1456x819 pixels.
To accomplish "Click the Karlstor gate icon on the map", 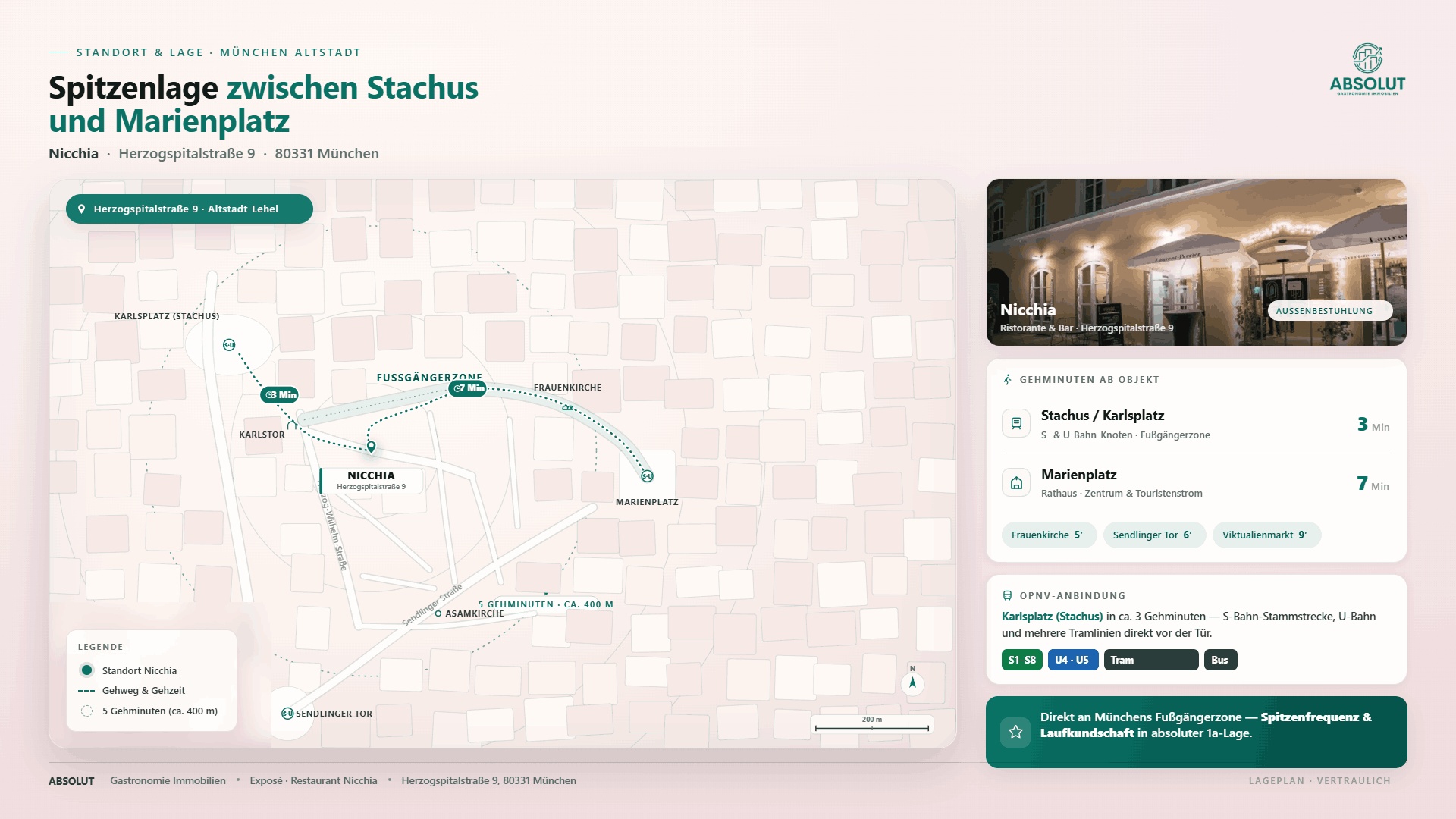I will point(292,425).
